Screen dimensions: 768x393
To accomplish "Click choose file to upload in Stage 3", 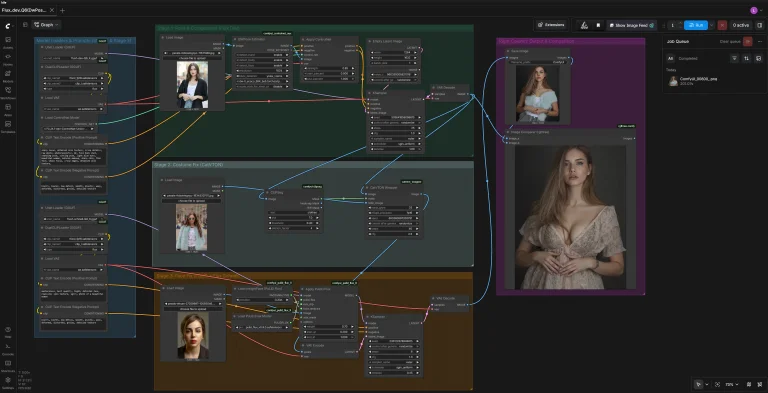I will (x=193, y=309).
